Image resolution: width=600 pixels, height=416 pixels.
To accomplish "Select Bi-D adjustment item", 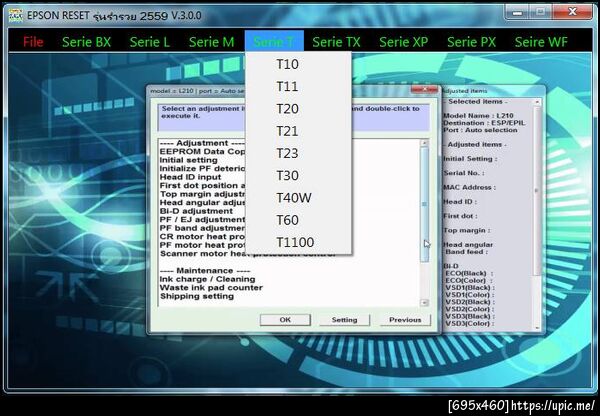I will (x=196, y=211).
